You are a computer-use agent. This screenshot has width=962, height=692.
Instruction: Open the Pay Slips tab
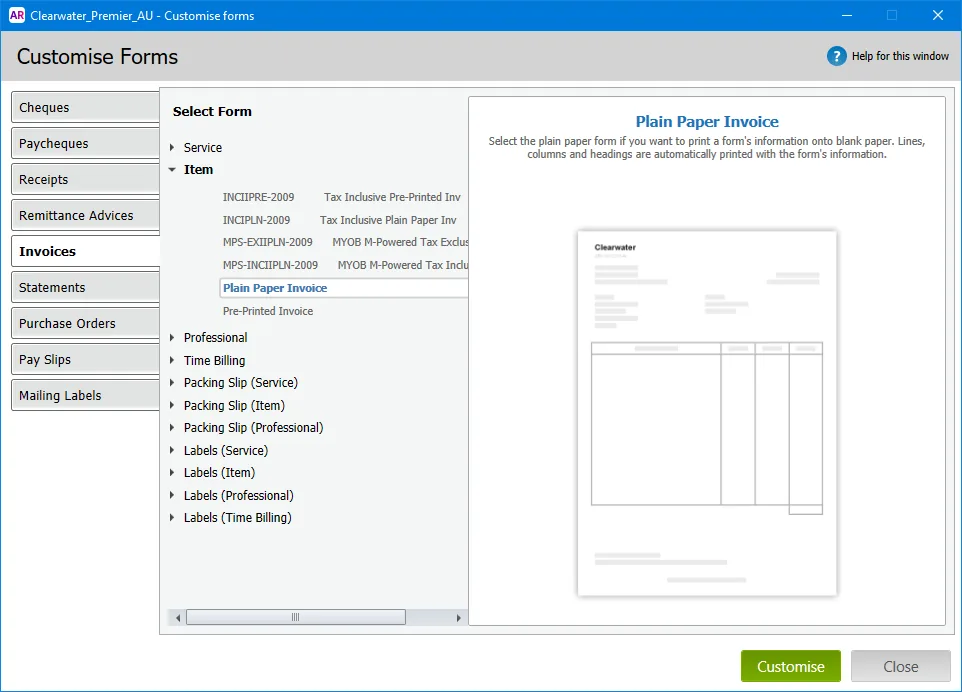coord(85,359)
